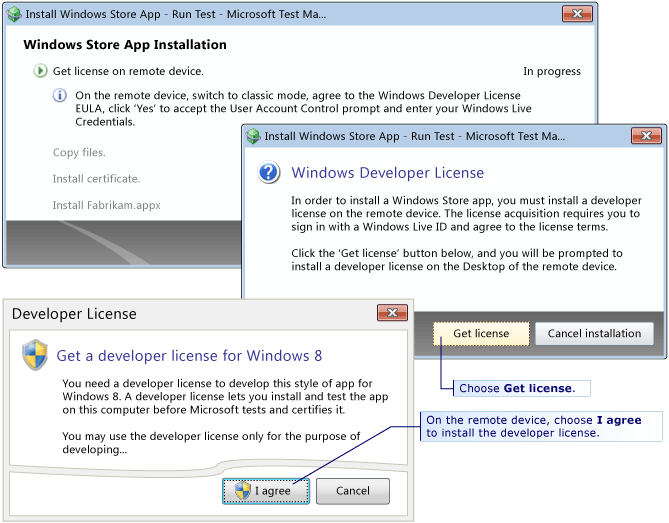Click Cancel in Developer License dialog
The image size is (669, 523).
coord(352,491)
